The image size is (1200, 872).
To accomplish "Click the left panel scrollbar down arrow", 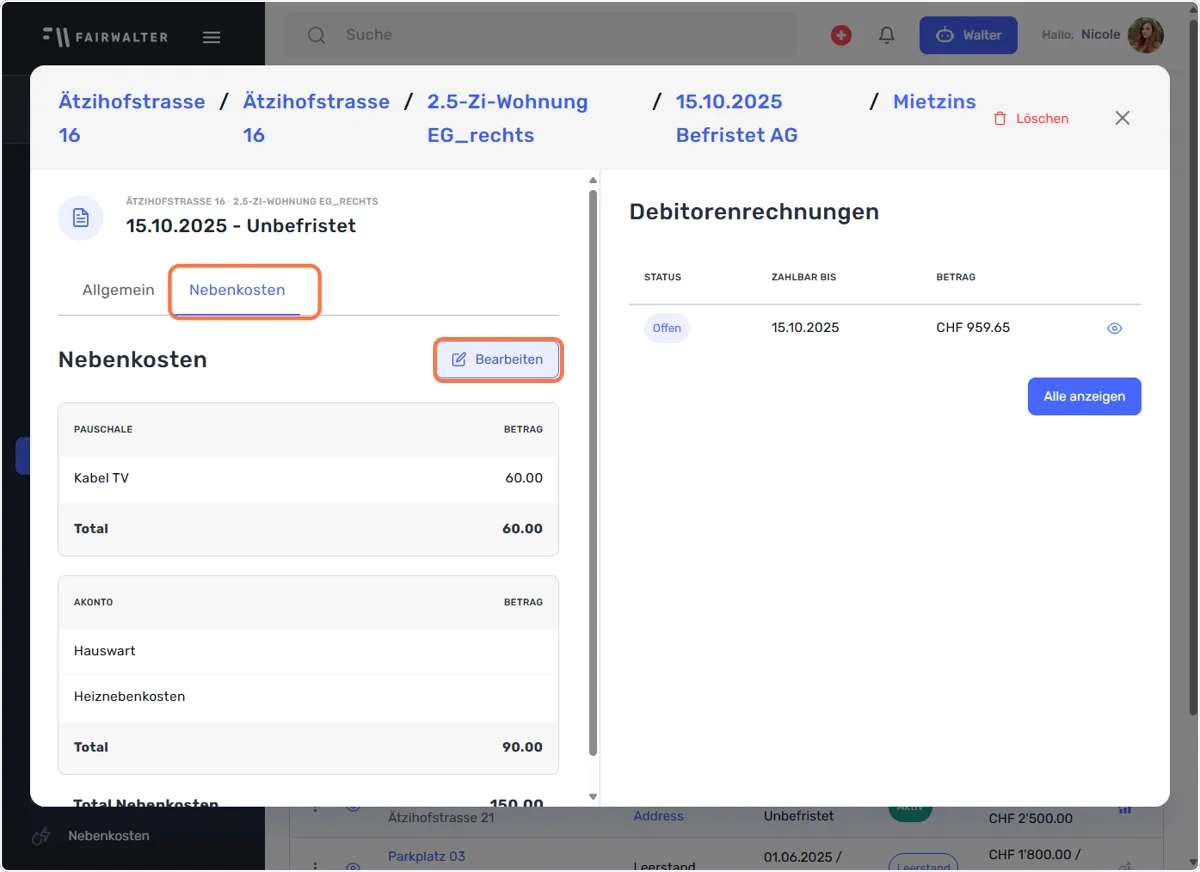I will (593, 797).
